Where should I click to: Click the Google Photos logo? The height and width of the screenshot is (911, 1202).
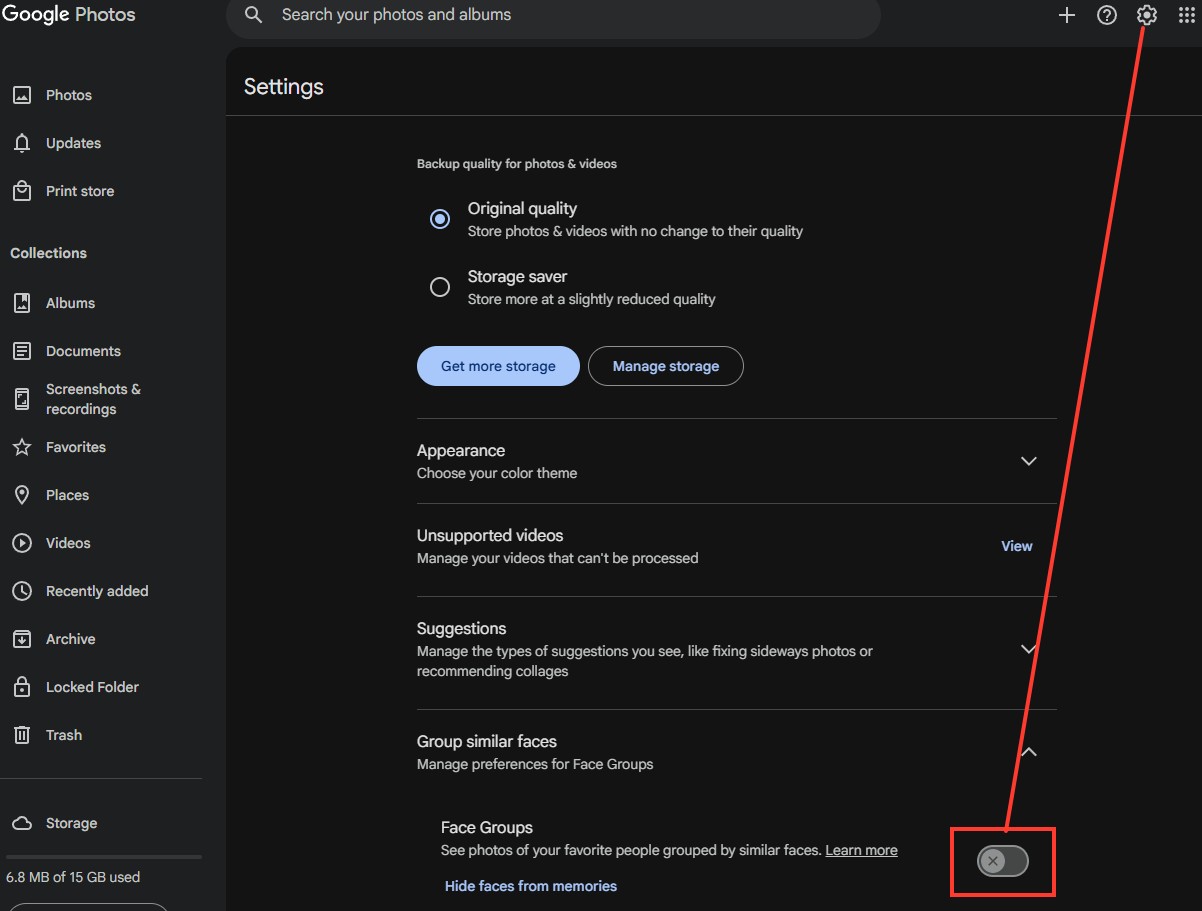[69, 15]
